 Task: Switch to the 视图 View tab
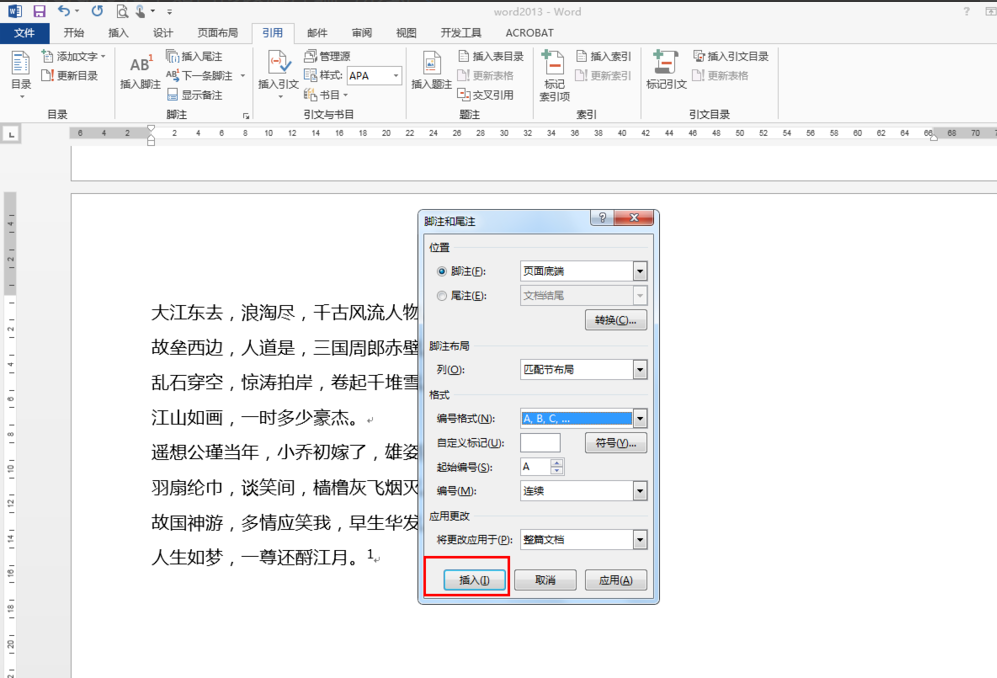pos(406,33)
